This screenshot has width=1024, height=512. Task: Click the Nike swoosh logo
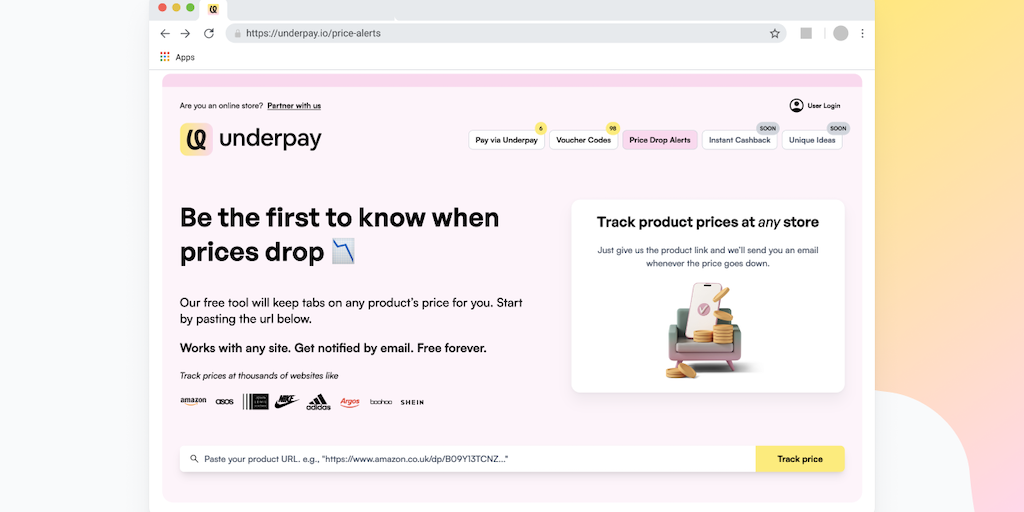coord(287,402)
